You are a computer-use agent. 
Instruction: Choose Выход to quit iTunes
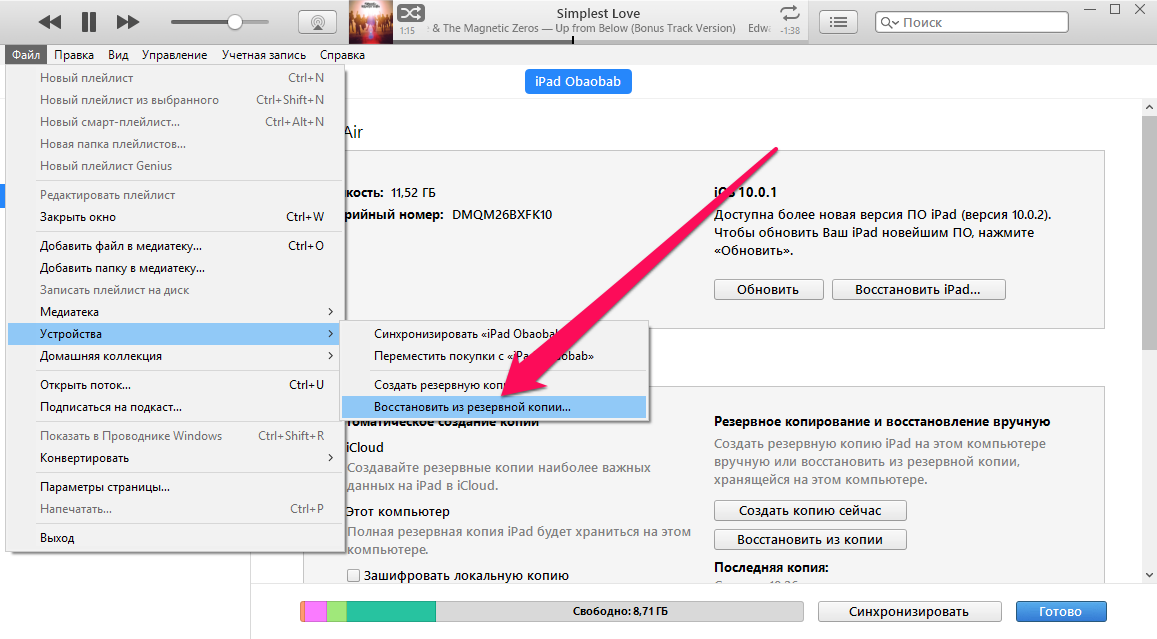point(175,538)
